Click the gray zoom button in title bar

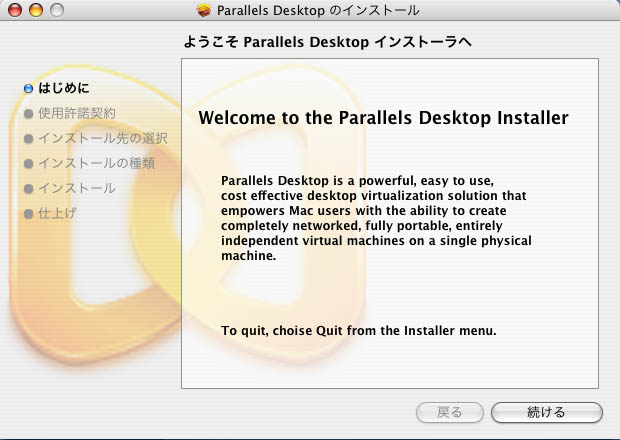click(56, 11)
